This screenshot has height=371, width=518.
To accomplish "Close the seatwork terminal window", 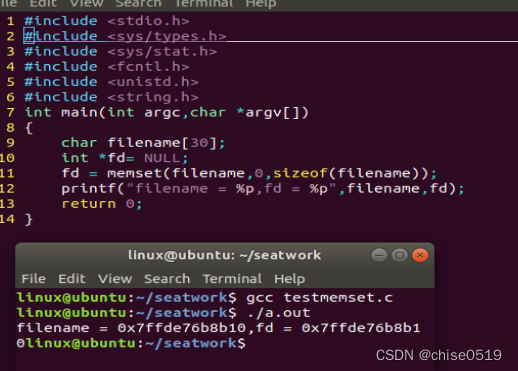I will (420, 255).
